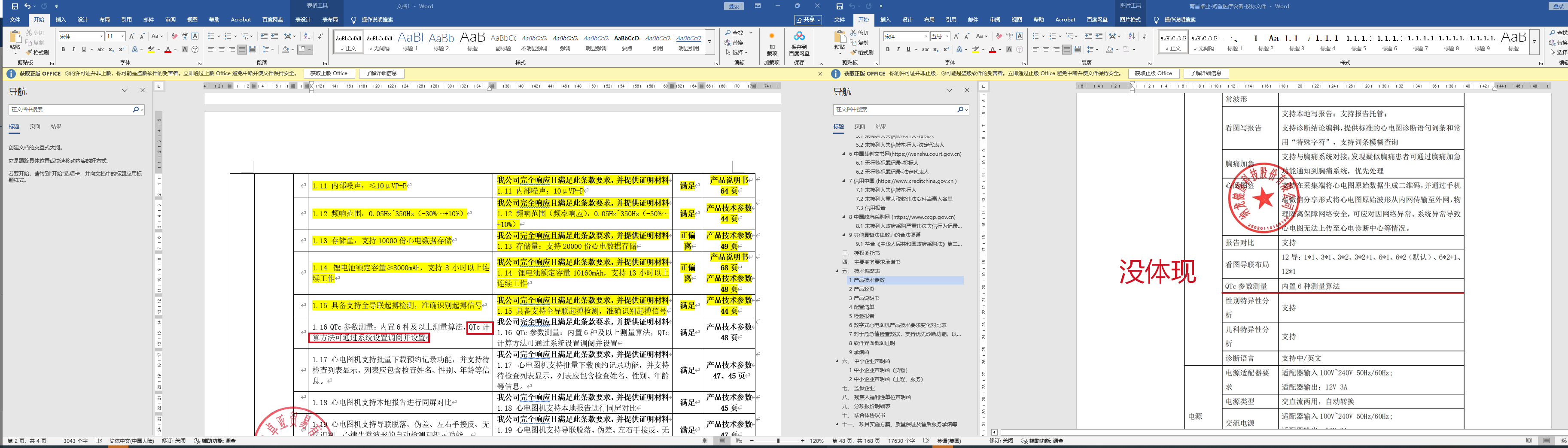
Task: Toggle Underline in left window
Action: (83, 50)
